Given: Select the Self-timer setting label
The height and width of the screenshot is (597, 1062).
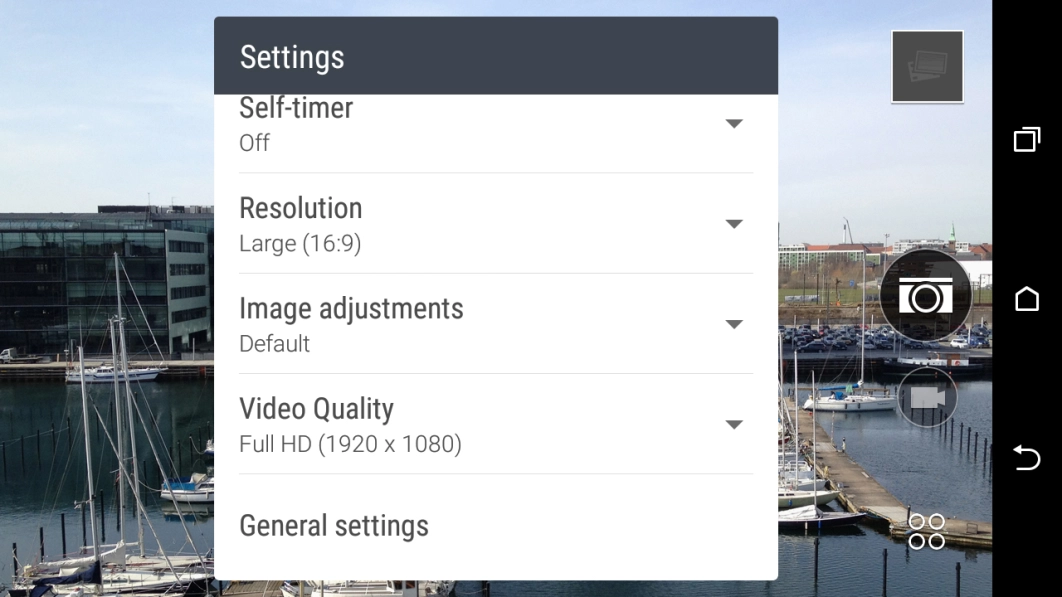Looking at the screenshot, I should tap(296, 108).
